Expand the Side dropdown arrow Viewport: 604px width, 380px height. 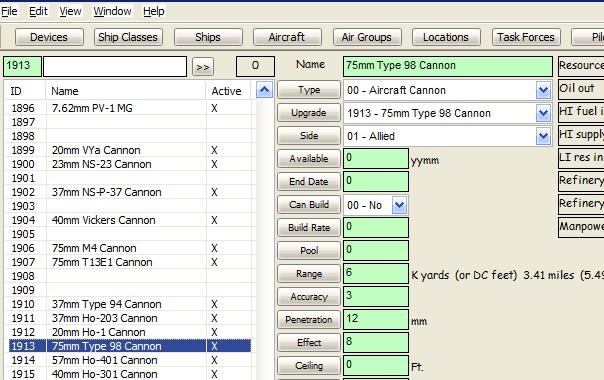tap(543, 136)
